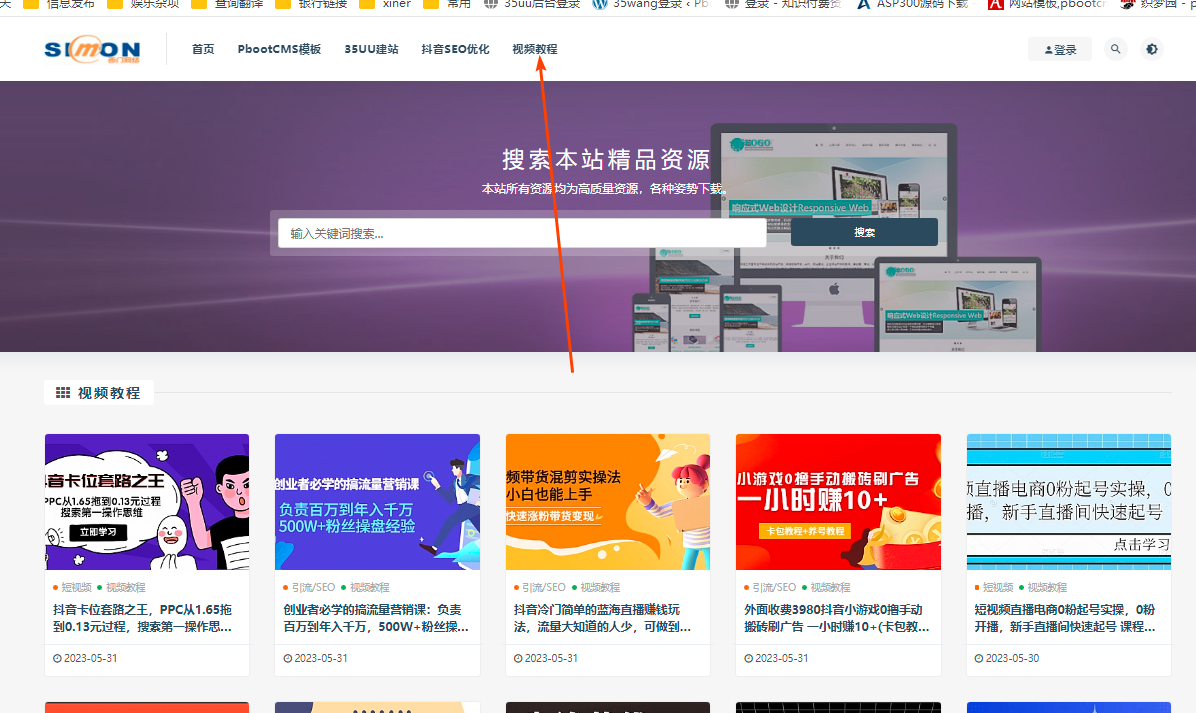Image resolution: width=1196 pixels, height=713 pixels.
Task: Open the PbootCMS模板 menu item
Action: pos(279,49)
